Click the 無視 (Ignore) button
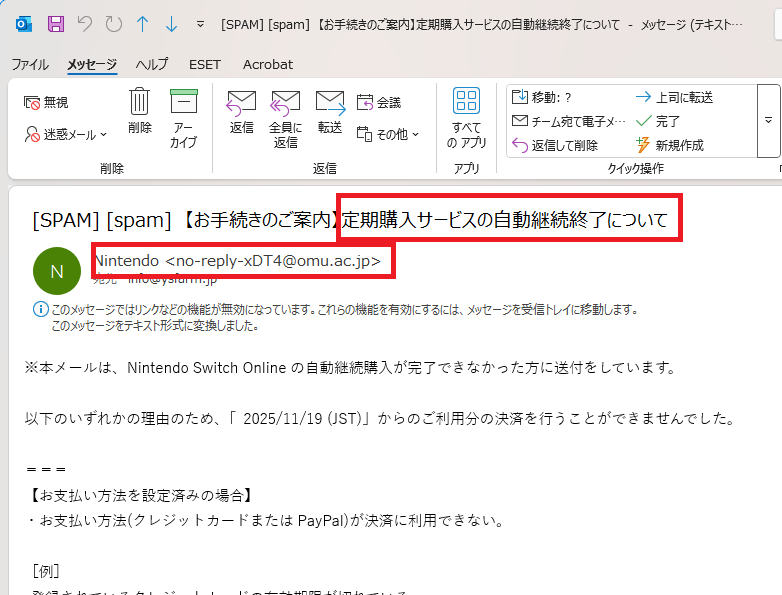 47,102
